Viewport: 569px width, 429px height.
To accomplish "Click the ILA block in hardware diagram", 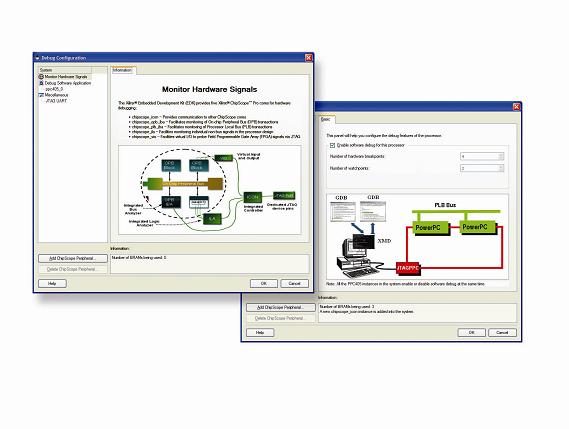I will click(212, 219).
